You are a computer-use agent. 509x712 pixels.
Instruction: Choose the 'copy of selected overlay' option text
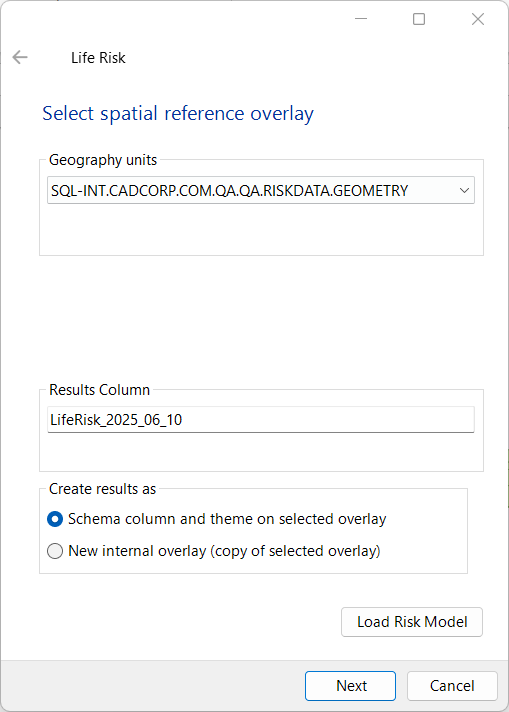pyautogui.click(x=295, y=551)
